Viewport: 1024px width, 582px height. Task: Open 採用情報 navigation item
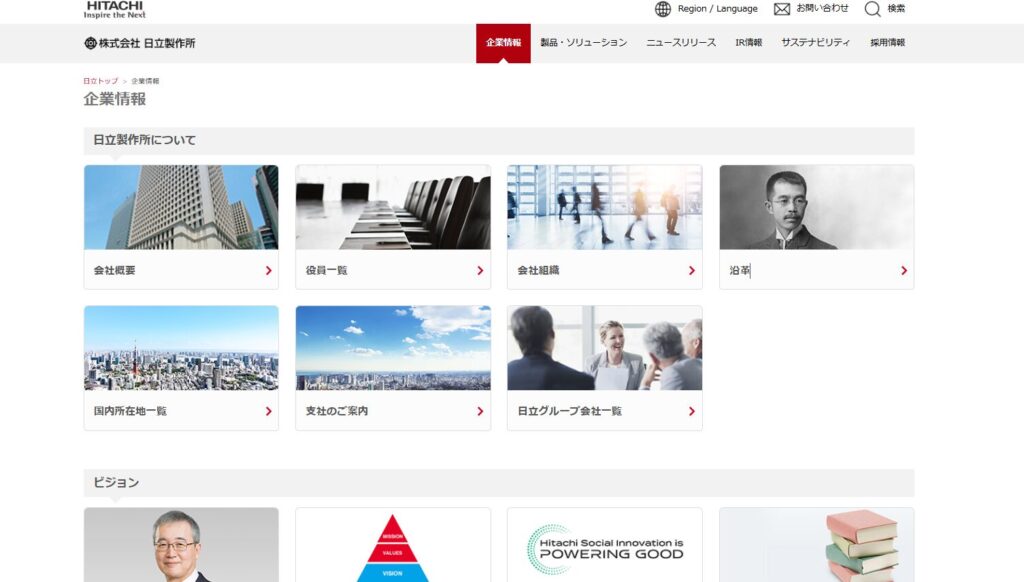coord(887,43)
